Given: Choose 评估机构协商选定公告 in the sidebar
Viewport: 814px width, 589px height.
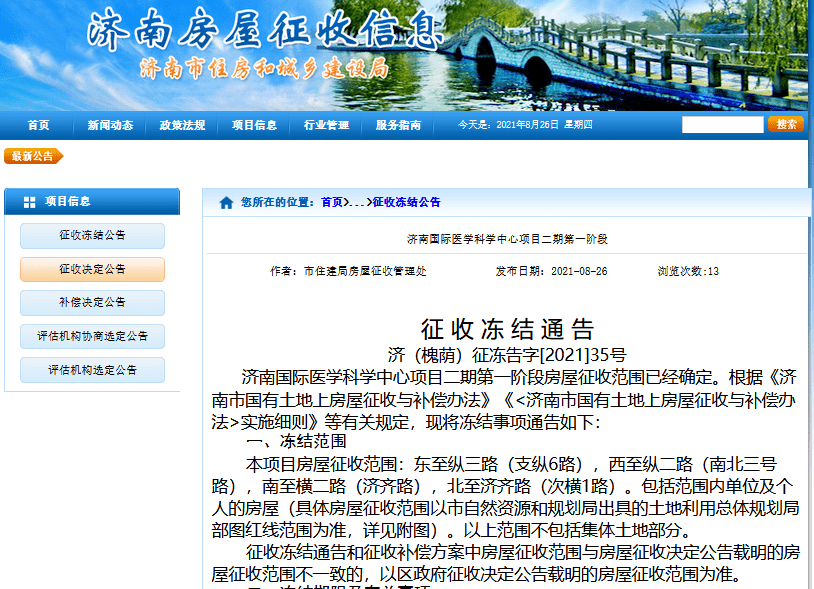Looking at the screenshot, I should (92, 336).
